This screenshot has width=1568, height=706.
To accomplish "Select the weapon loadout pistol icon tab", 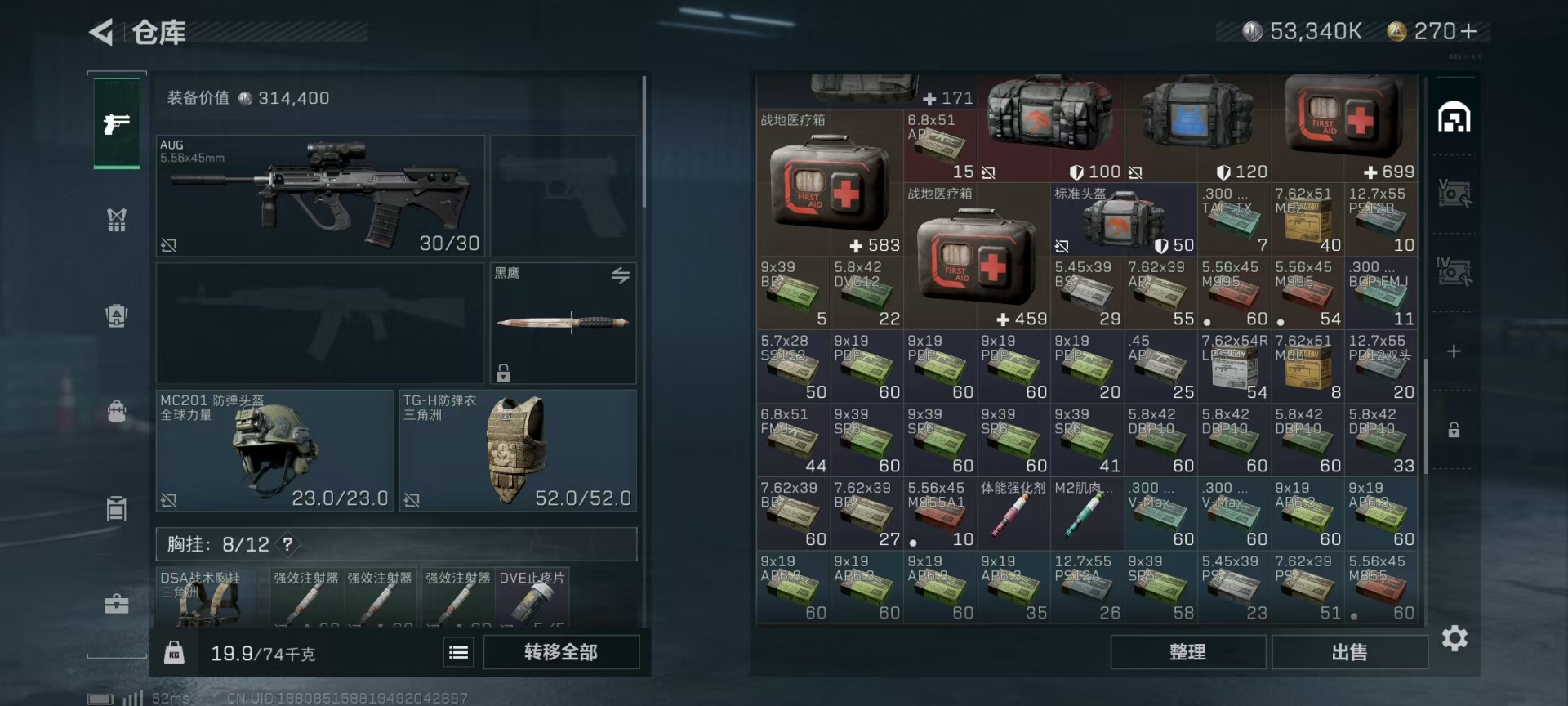I will 117,123.
